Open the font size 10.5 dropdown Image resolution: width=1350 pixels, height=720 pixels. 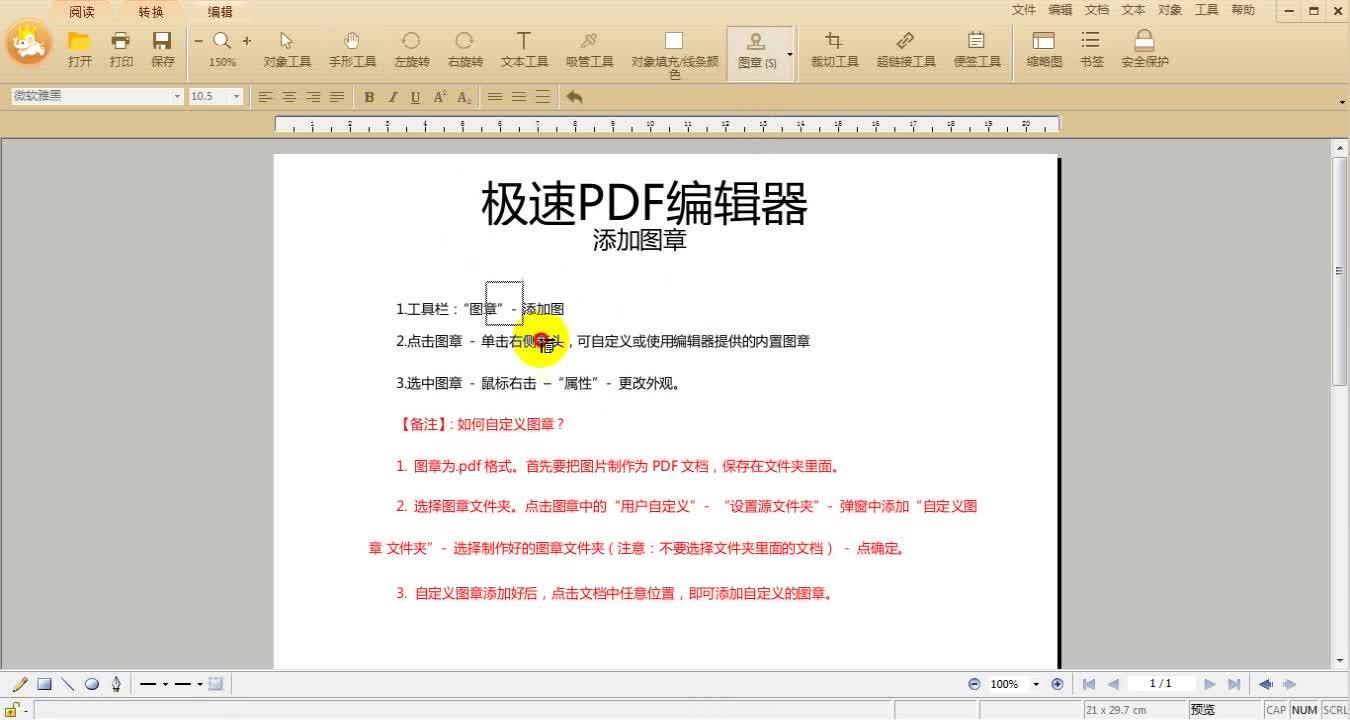pyautogui.click(x=237, y=96)
